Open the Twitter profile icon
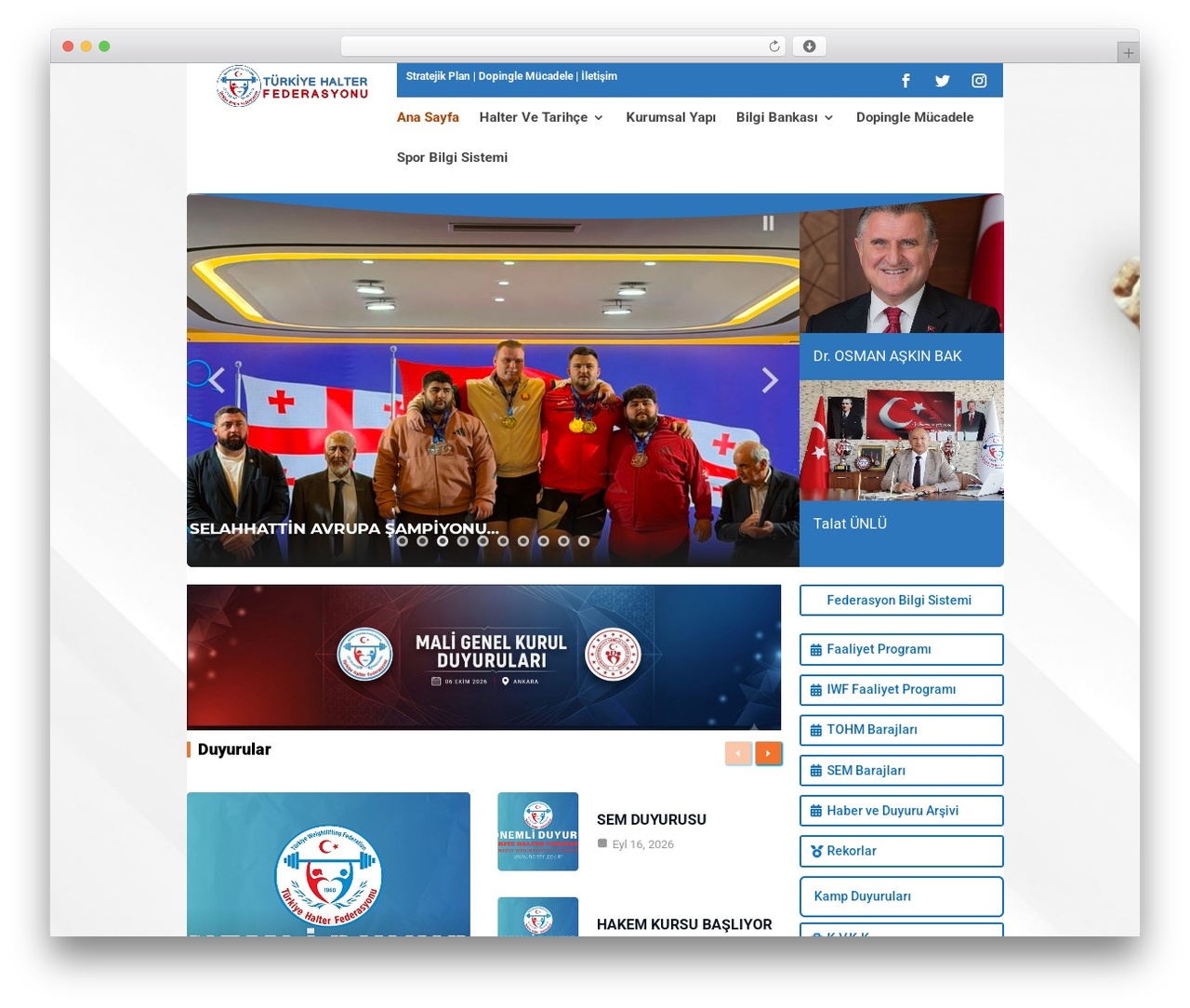The image size is (1190, 1008). 942,81
